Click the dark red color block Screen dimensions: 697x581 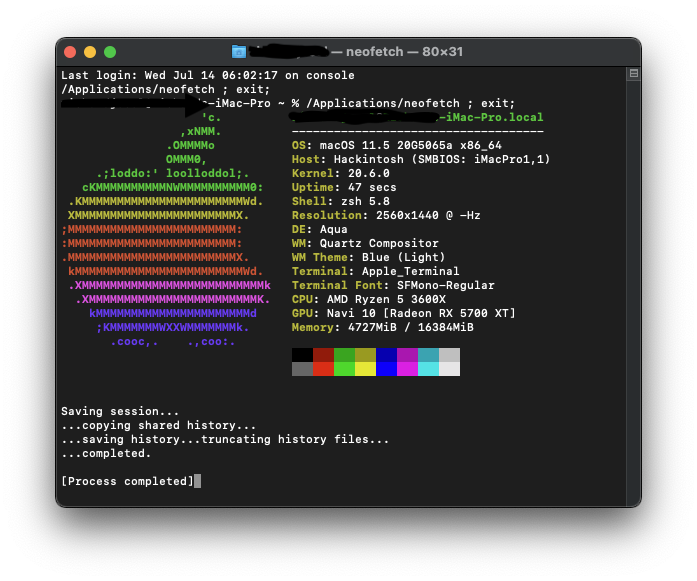pos(323,355)
